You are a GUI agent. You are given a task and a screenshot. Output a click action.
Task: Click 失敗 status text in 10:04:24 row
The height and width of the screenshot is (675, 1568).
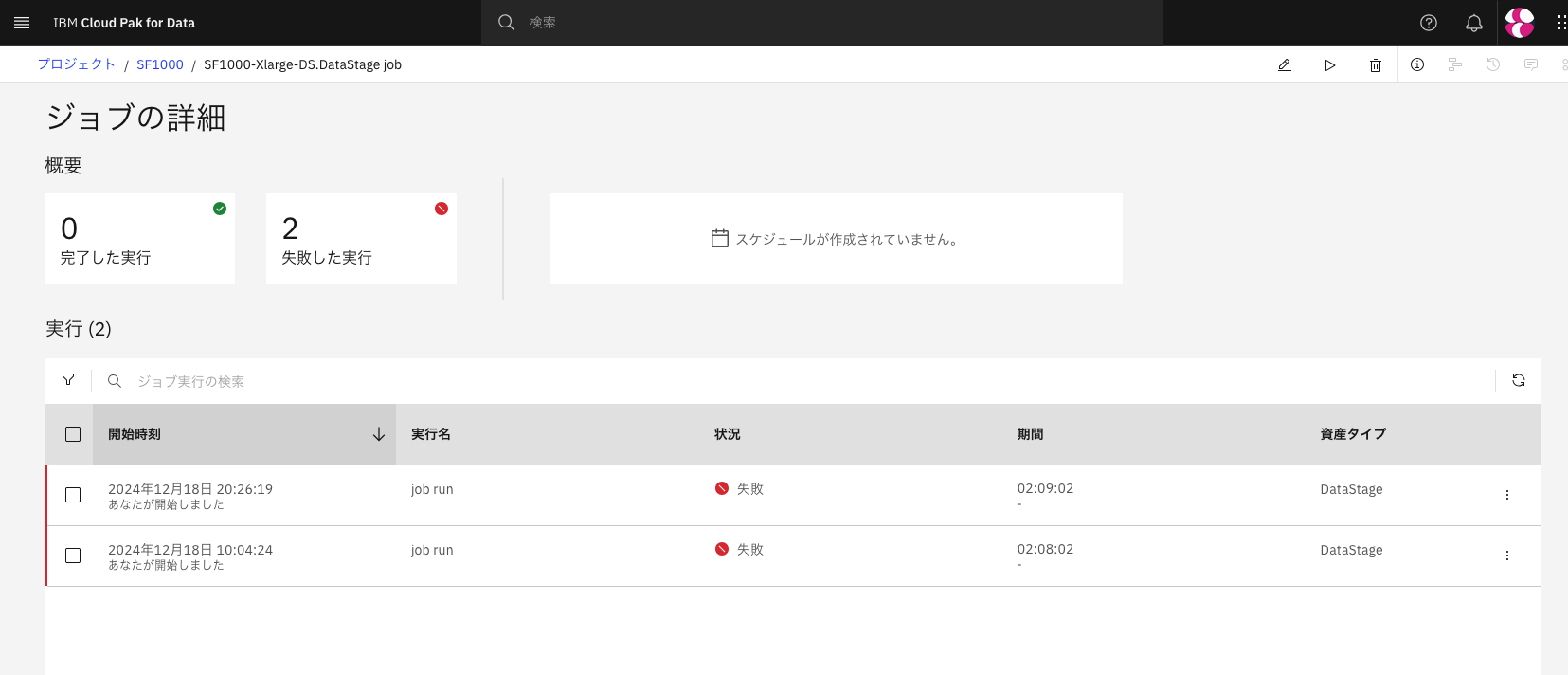pyautogui.click(x=750, y=550)
